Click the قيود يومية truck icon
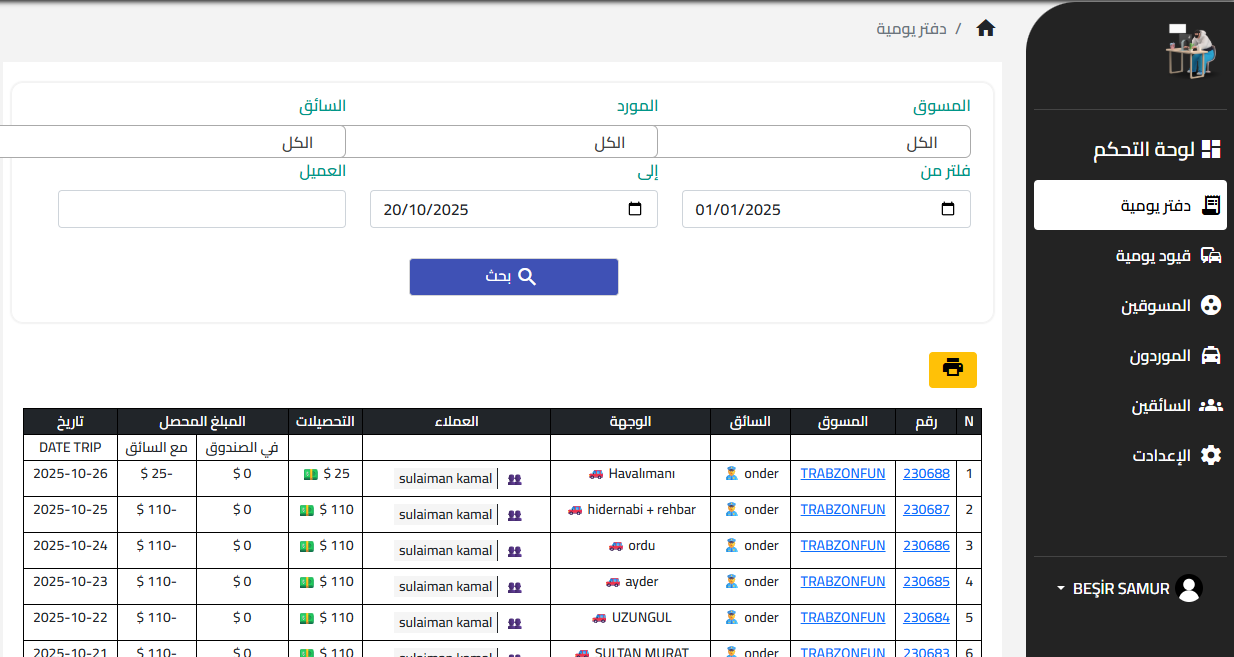This screenshot has height=657, width=1234. [1211, 255]
